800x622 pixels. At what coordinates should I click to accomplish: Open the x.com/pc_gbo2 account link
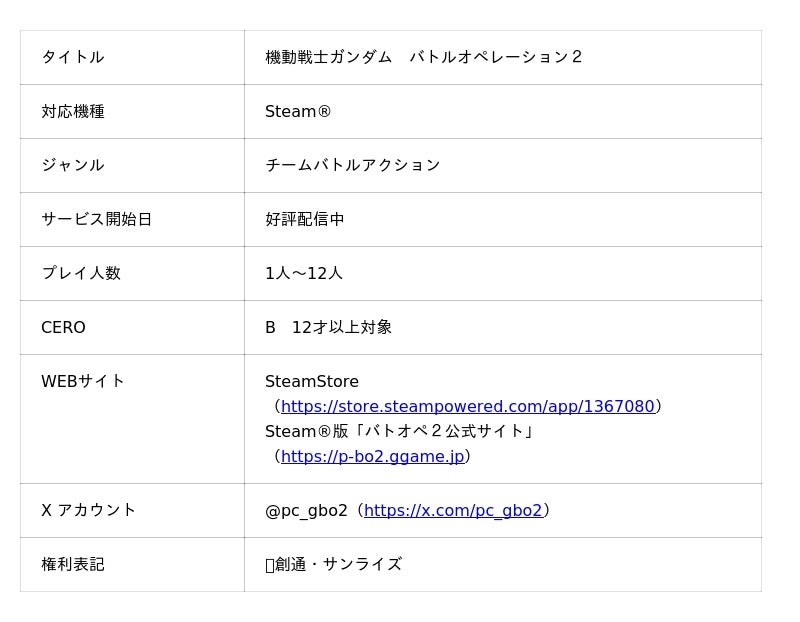click(453, 510)
